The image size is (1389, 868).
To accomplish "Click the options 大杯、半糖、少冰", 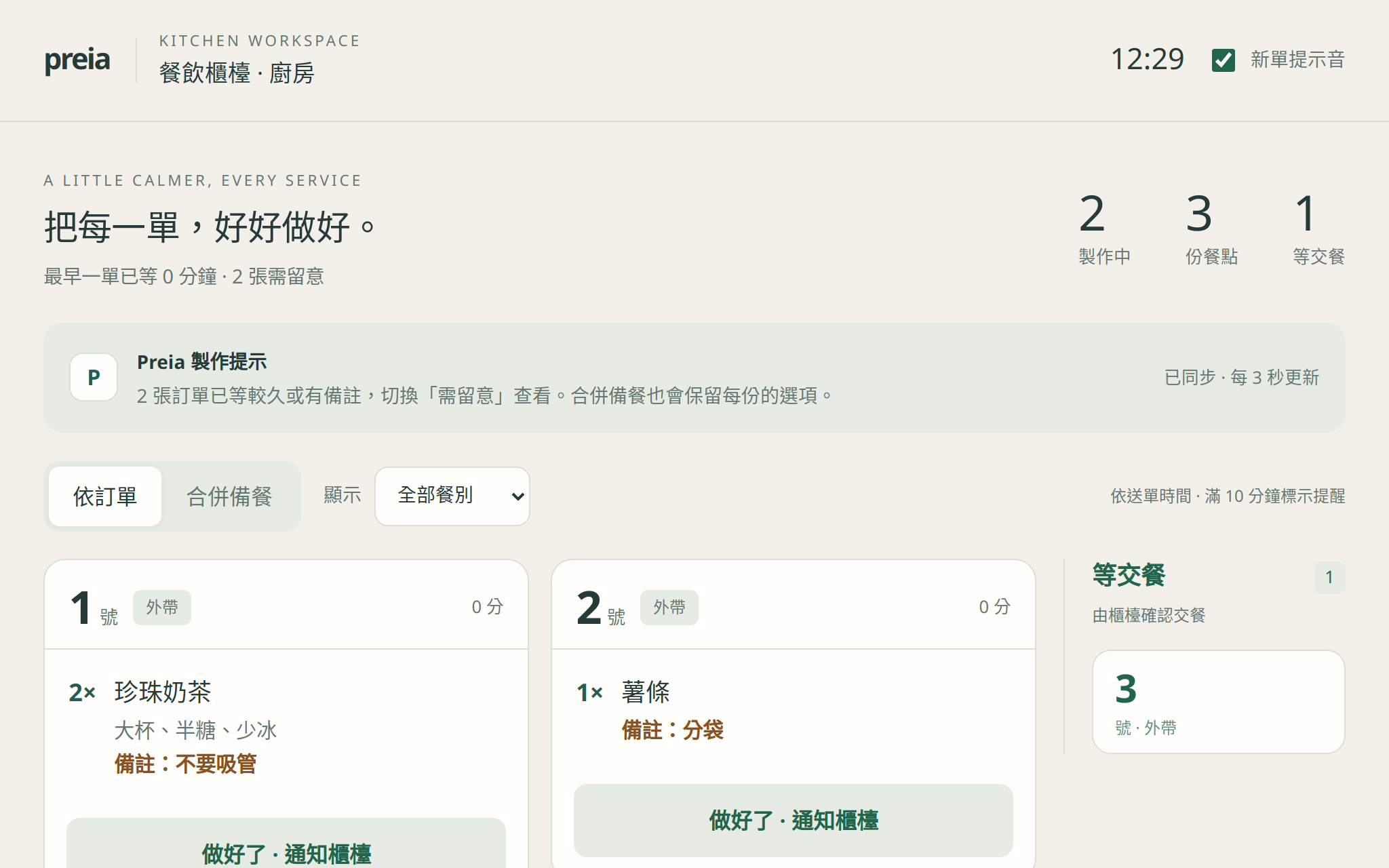I will [195, 730].
